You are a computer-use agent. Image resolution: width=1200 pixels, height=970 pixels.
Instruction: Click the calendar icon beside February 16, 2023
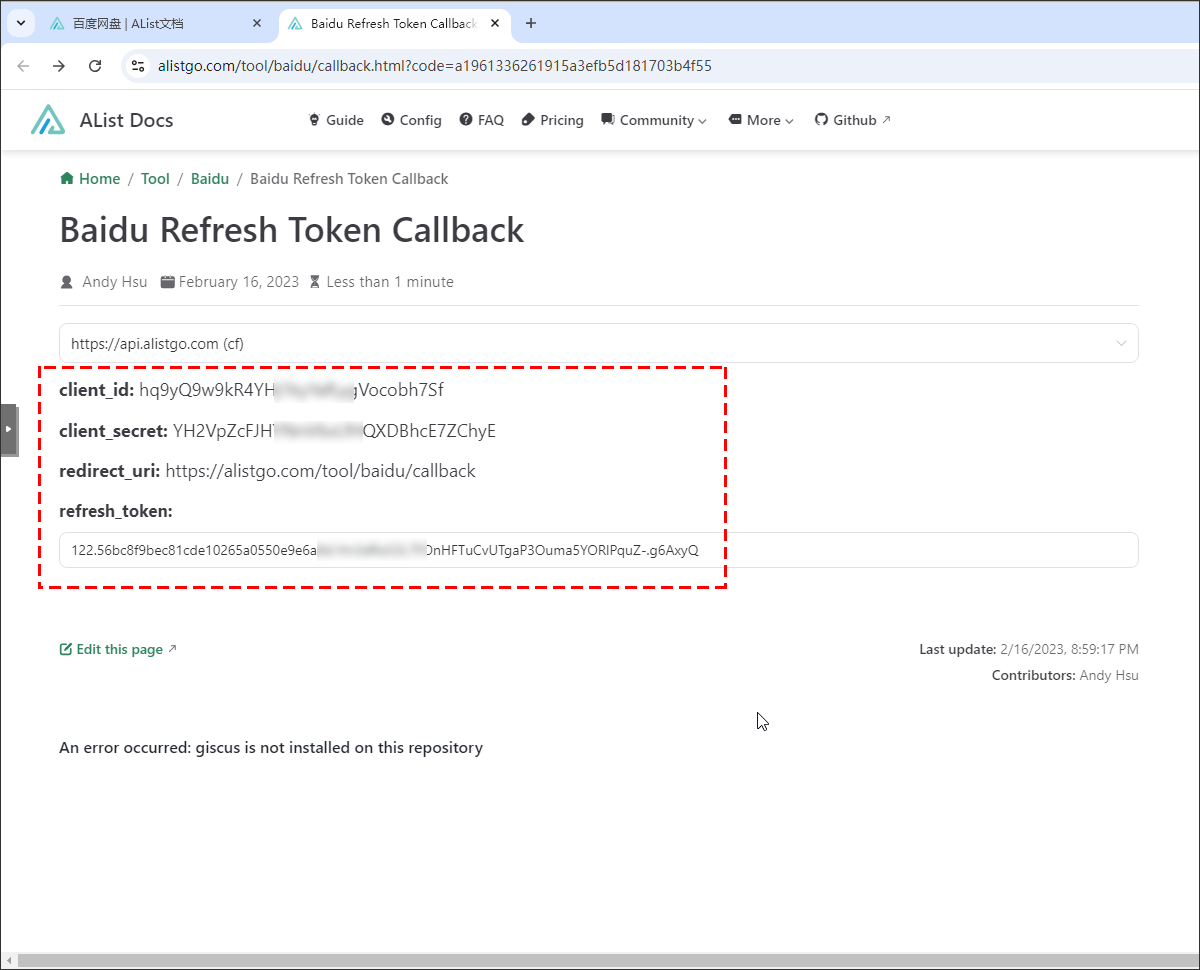coord(168,282)
